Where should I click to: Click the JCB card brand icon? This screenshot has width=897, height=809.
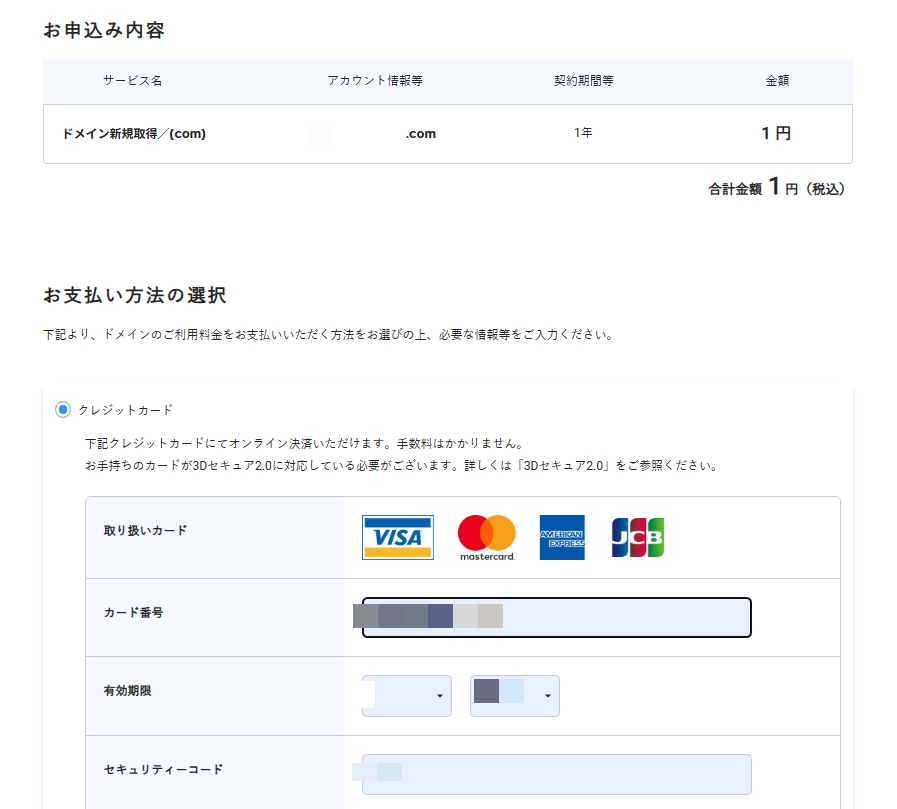tap(637, 537)
